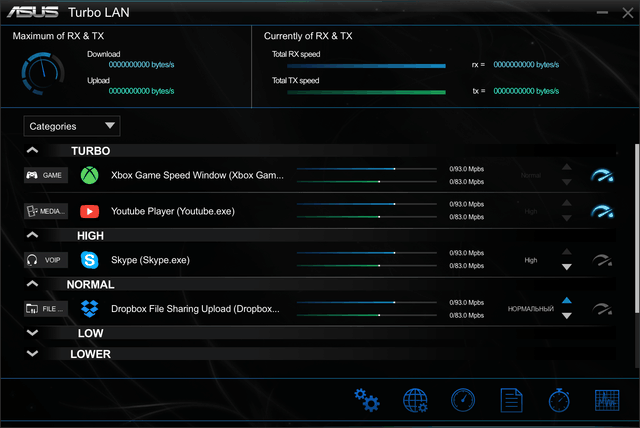Open the document log icon
This screenshot has width=640, height=428.
pos(511,400)
